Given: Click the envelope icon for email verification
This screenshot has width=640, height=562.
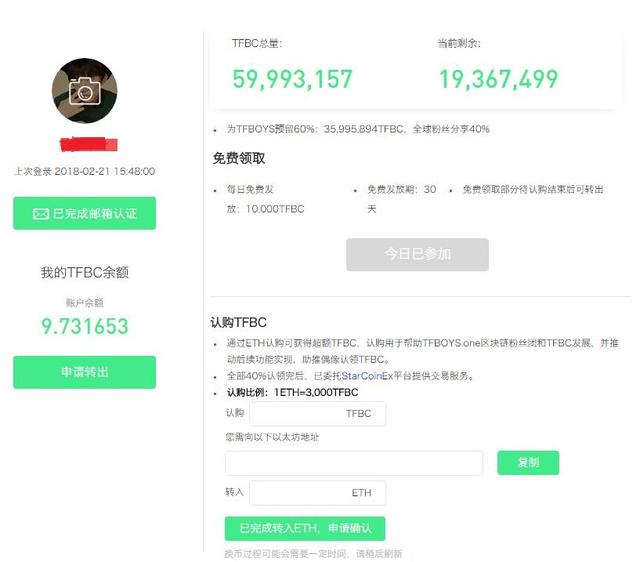Looking at the screenshot, I should tap(41, 214).
